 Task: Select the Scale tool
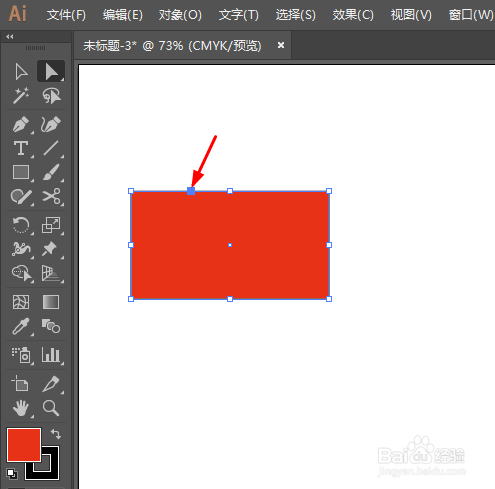[51, 225]
